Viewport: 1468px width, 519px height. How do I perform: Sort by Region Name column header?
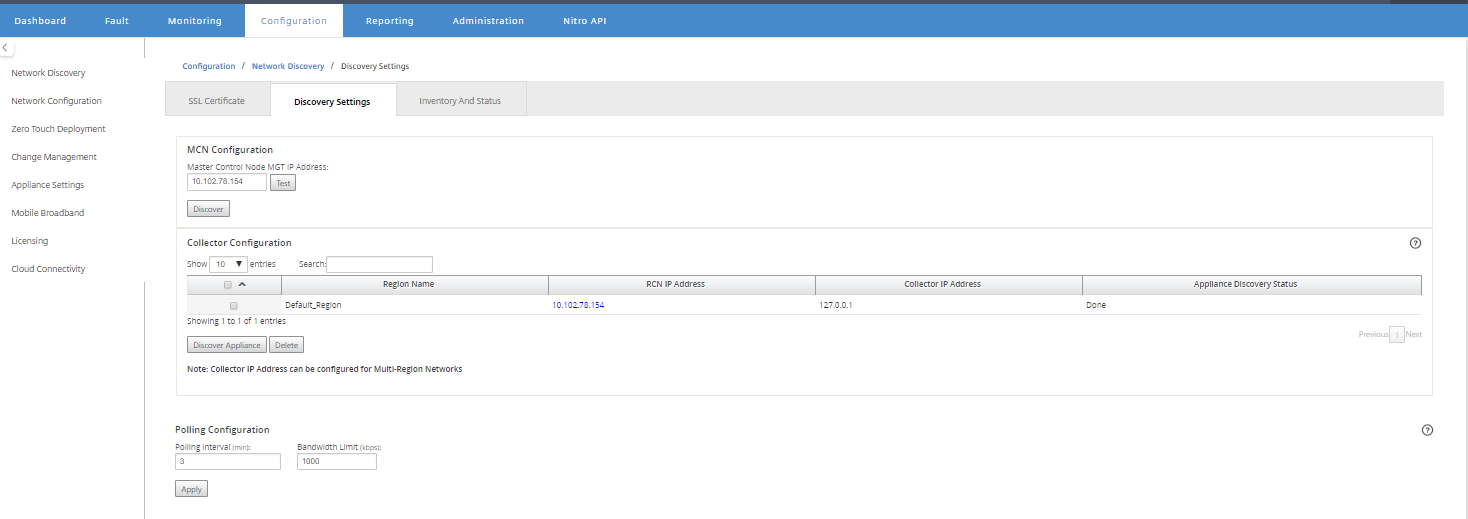[415, 285]
